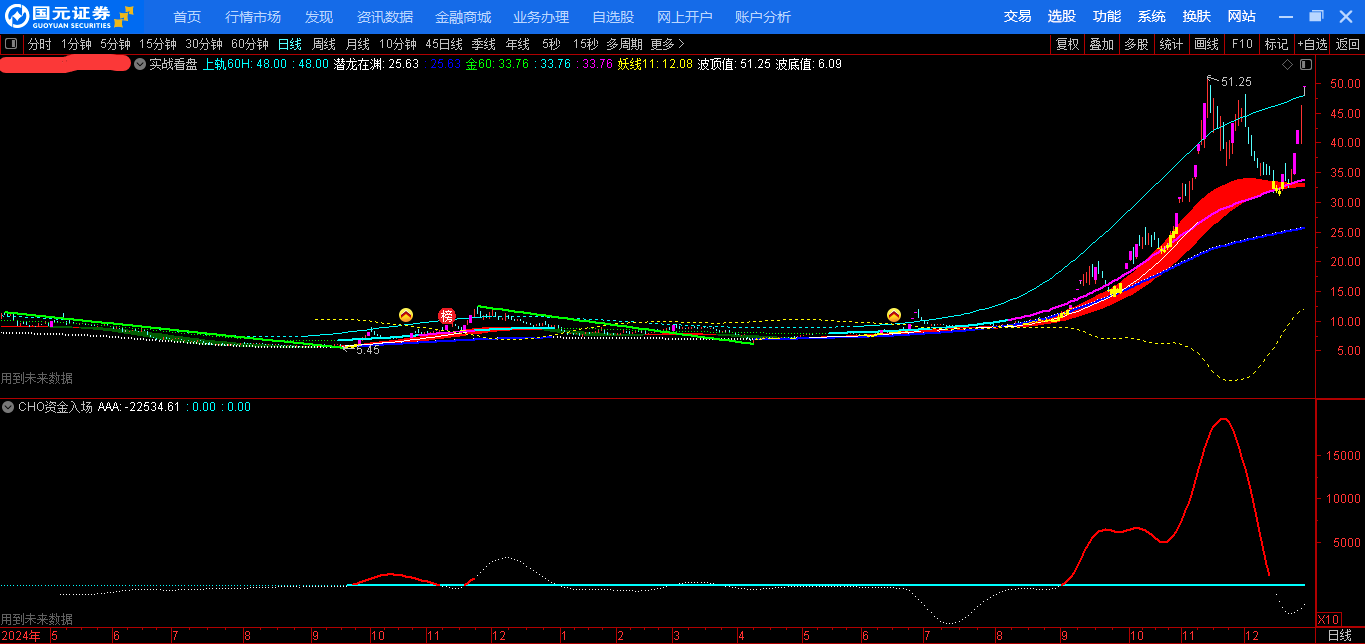Switch to the 周线 weekly period tab

click(x=323, y=44)
